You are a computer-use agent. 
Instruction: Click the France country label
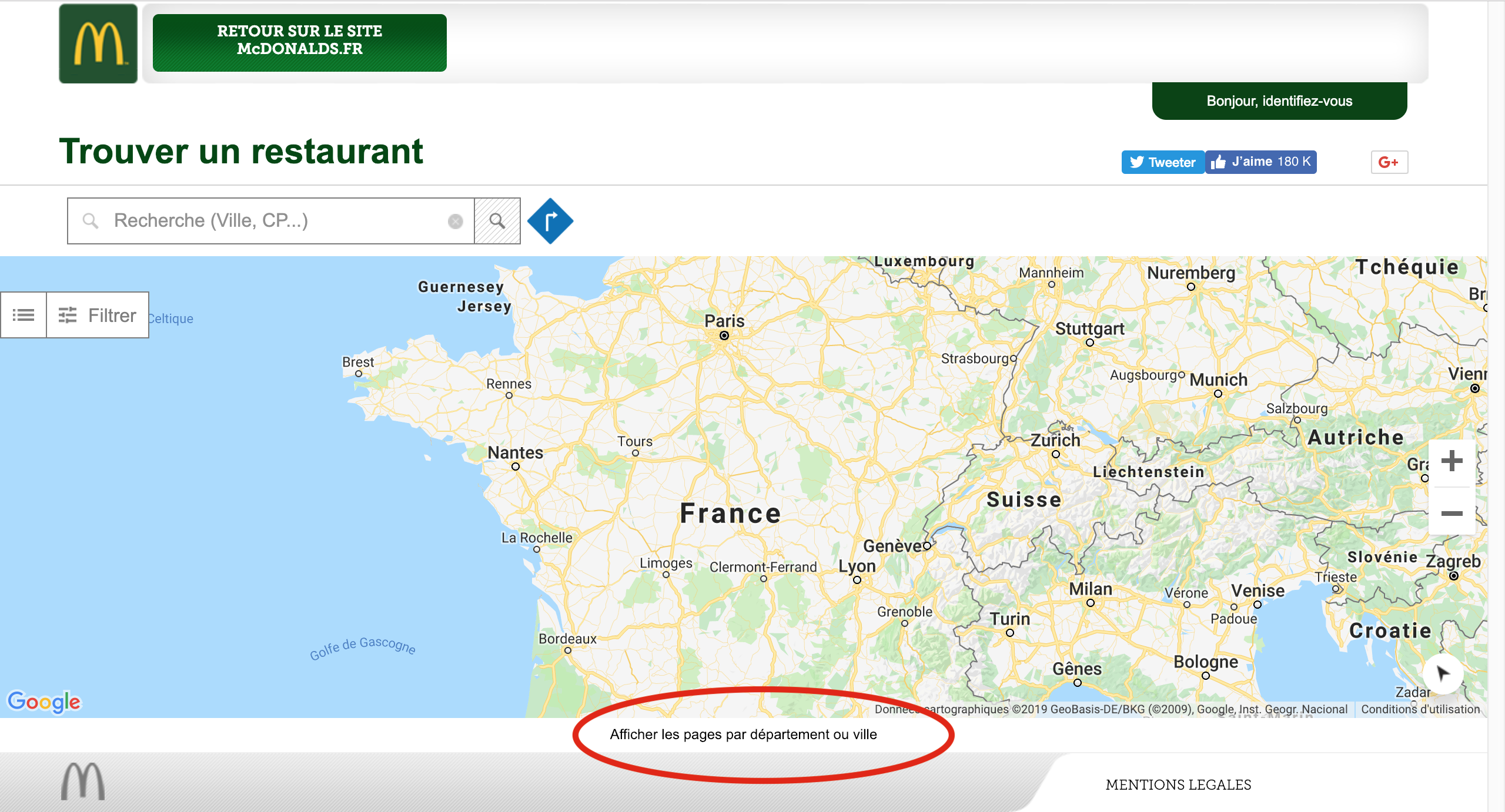tap(730, 514)
